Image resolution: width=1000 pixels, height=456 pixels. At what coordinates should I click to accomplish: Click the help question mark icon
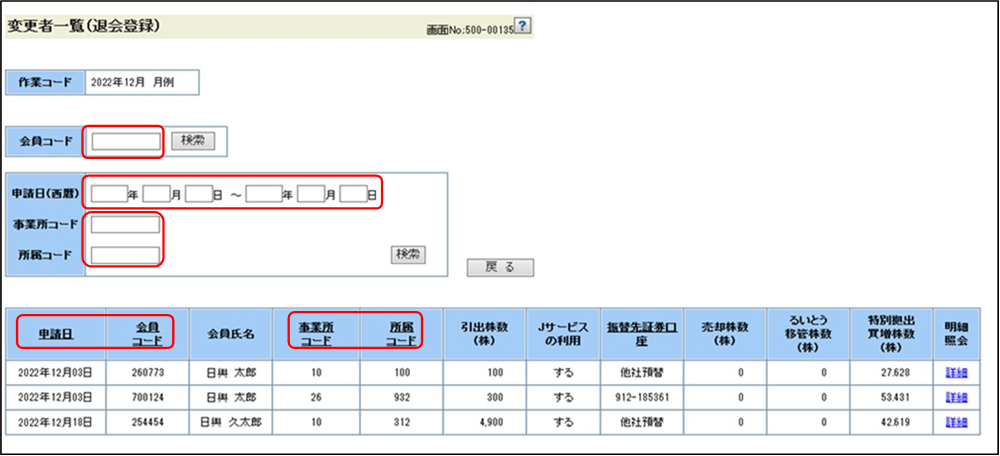521,26
